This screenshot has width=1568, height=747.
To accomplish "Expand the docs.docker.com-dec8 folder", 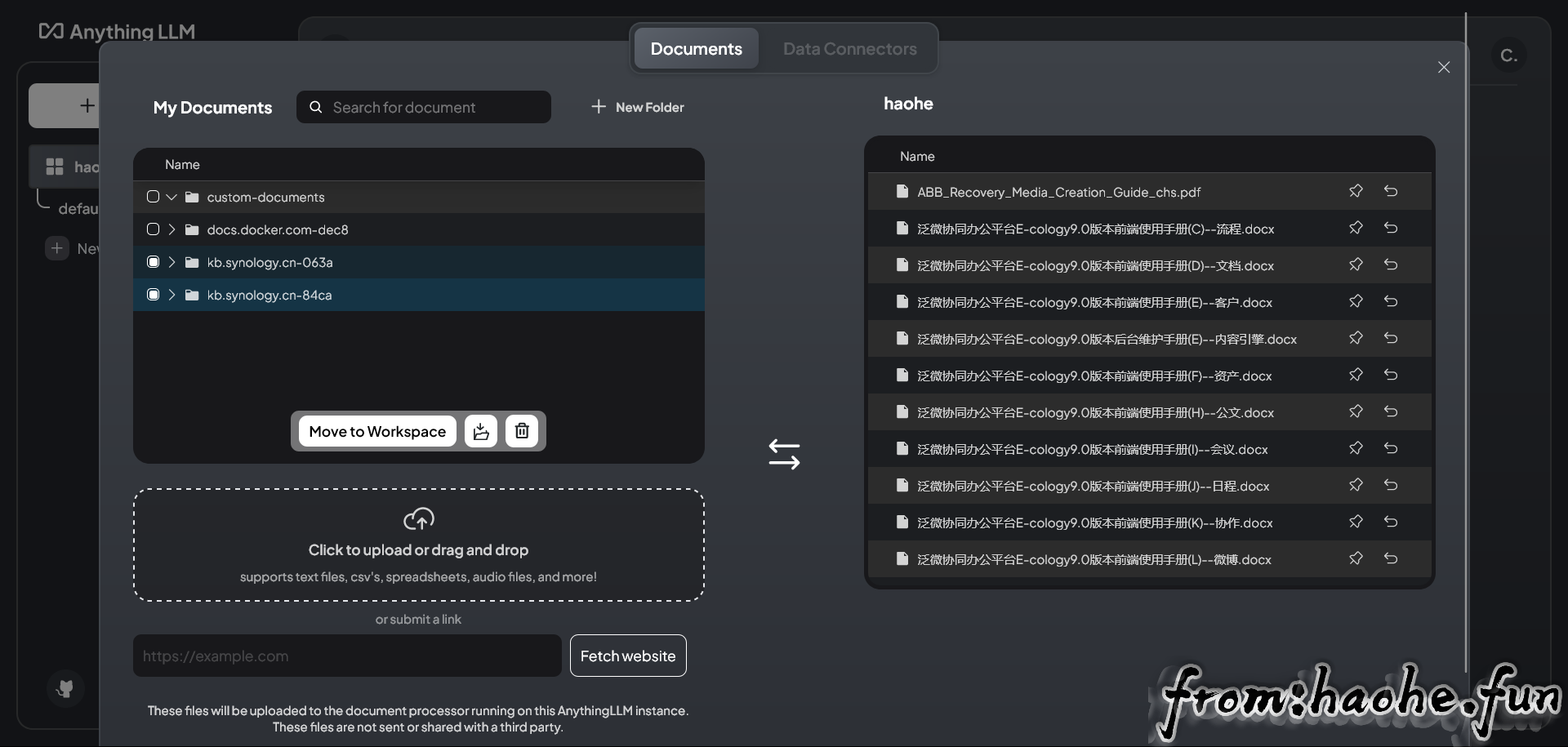I will coord(171,229).
